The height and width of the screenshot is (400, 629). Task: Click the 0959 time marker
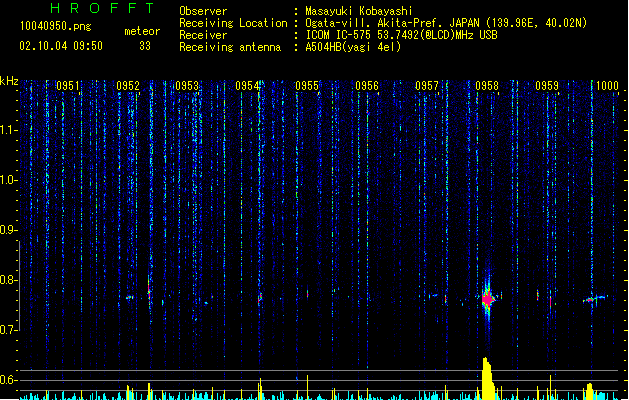547,86
